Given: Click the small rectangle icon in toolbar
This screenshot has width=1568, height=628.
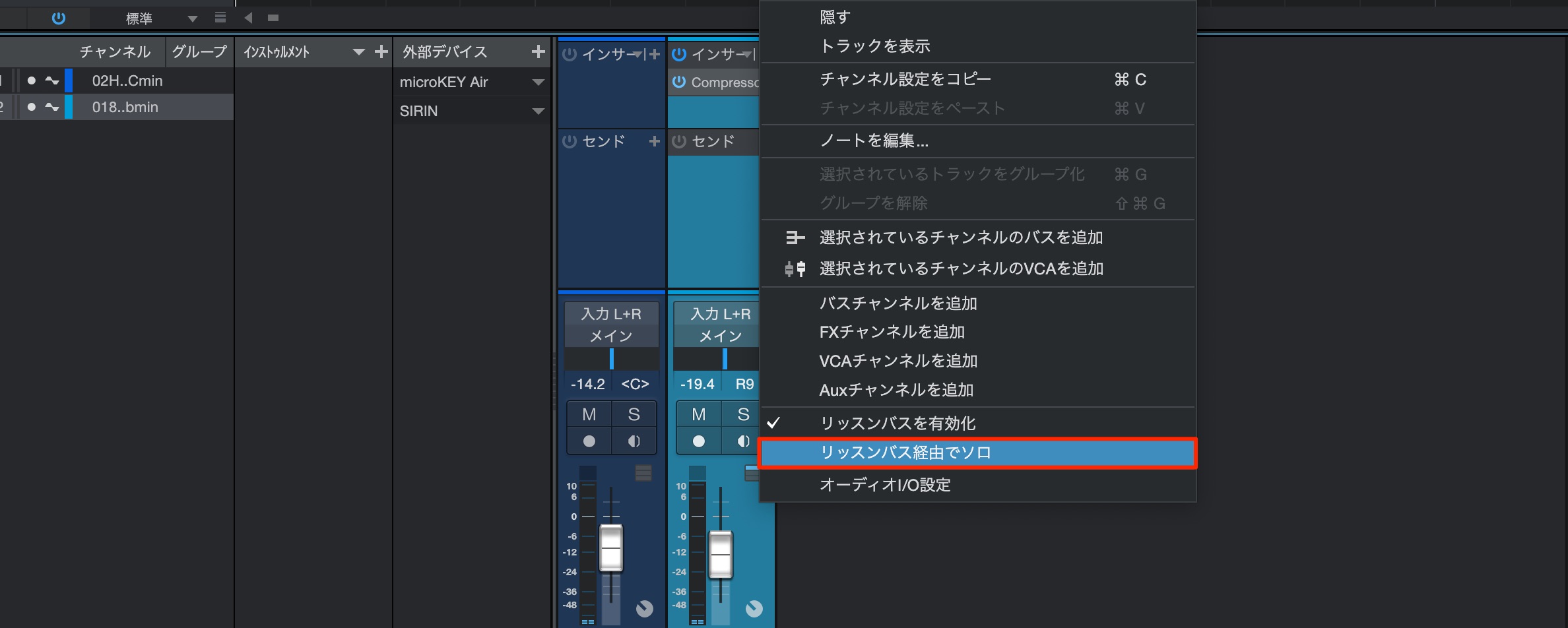Looking at the screenshot, I should (x=273, y=18).
